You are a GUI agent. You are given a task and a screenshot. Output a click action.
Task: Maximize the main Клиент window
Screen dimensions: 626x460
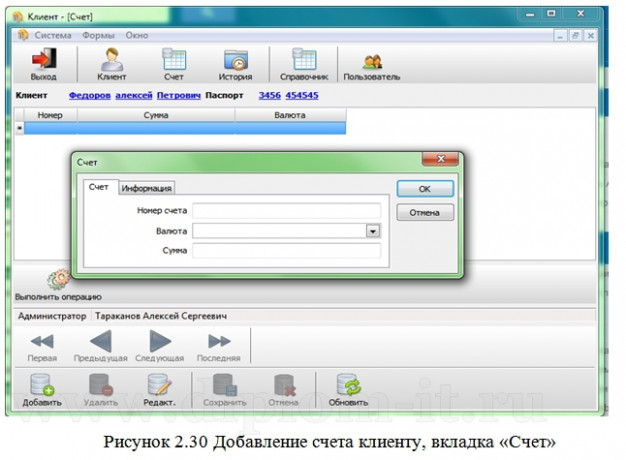[551, 14]
